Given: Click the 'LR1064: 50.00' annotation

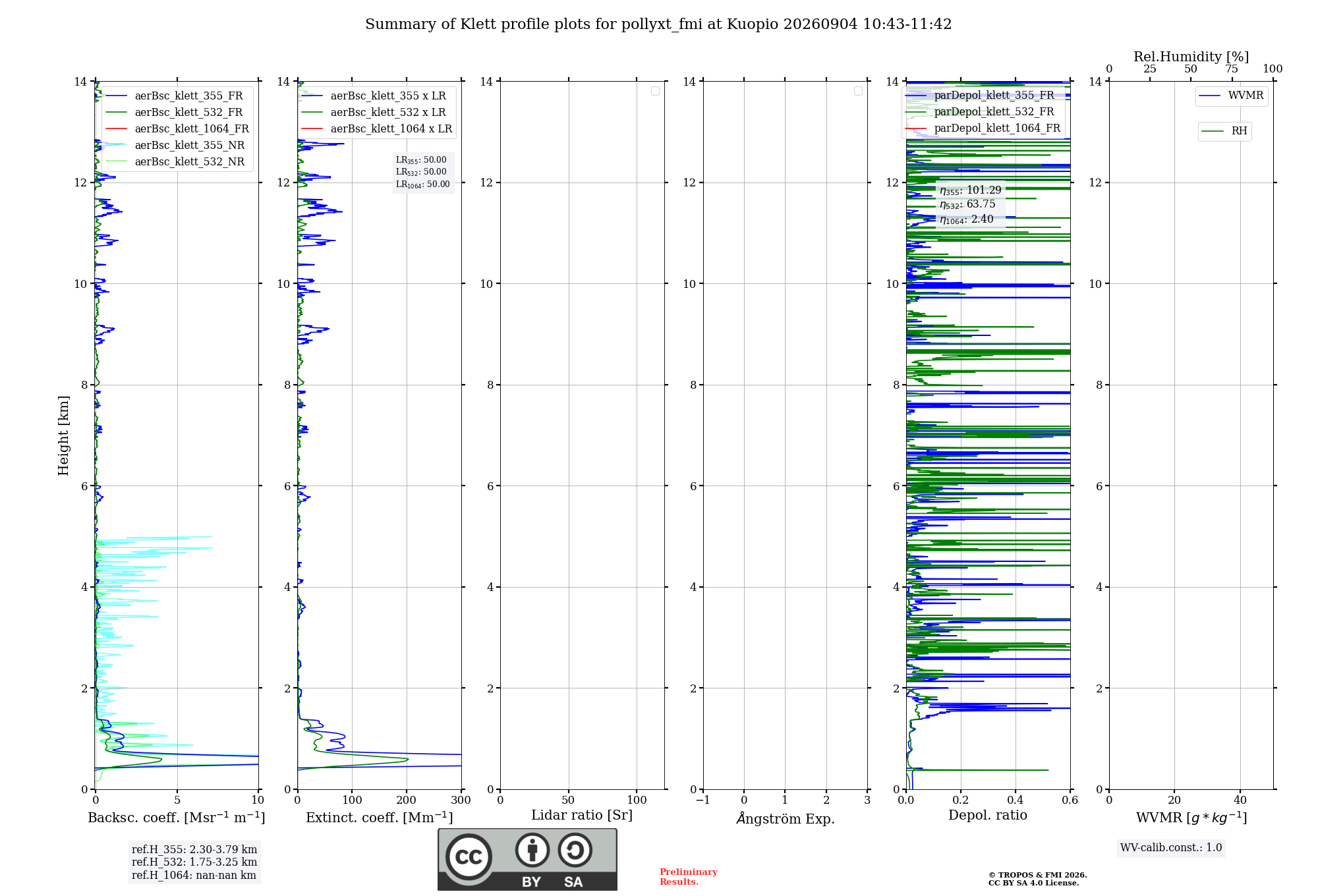Looking at the screenshot, I should 423,184.
